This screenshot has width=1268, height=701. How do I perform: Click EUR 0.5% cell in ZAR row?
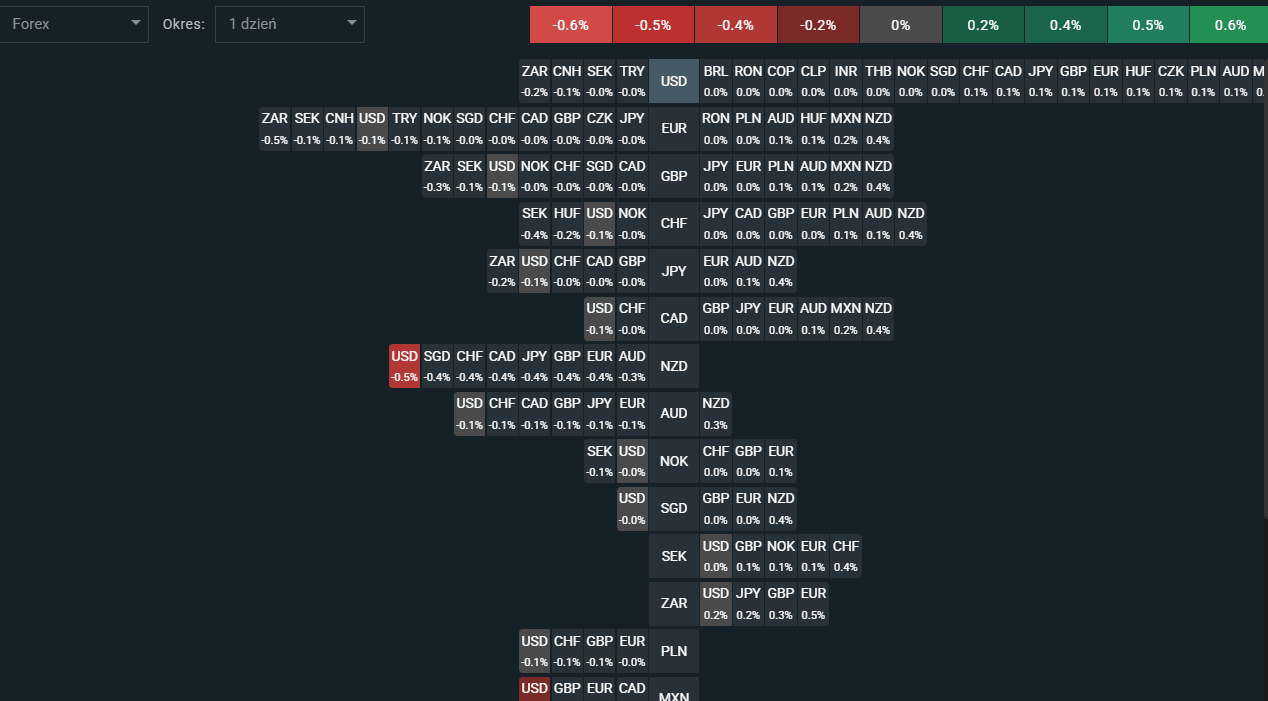coord(813,603)
